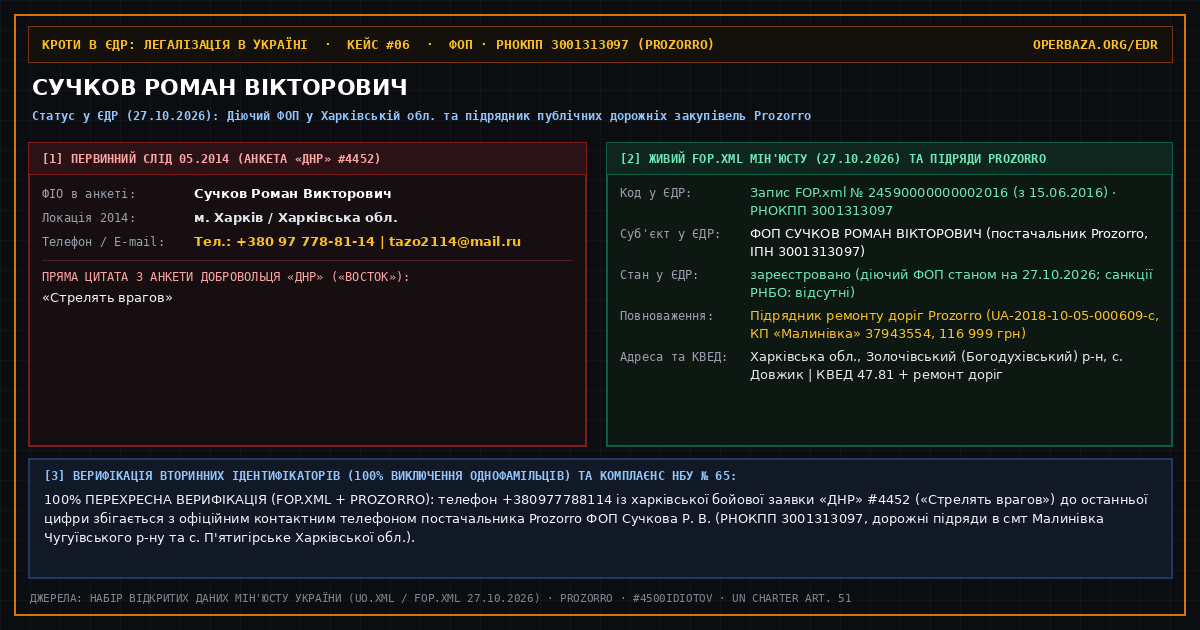This screenshot has height=630, width=1200.
Task: Select the 'Харківська обл., Золочівський' address value
Action: pyautogui.click(x=936, y=366)
